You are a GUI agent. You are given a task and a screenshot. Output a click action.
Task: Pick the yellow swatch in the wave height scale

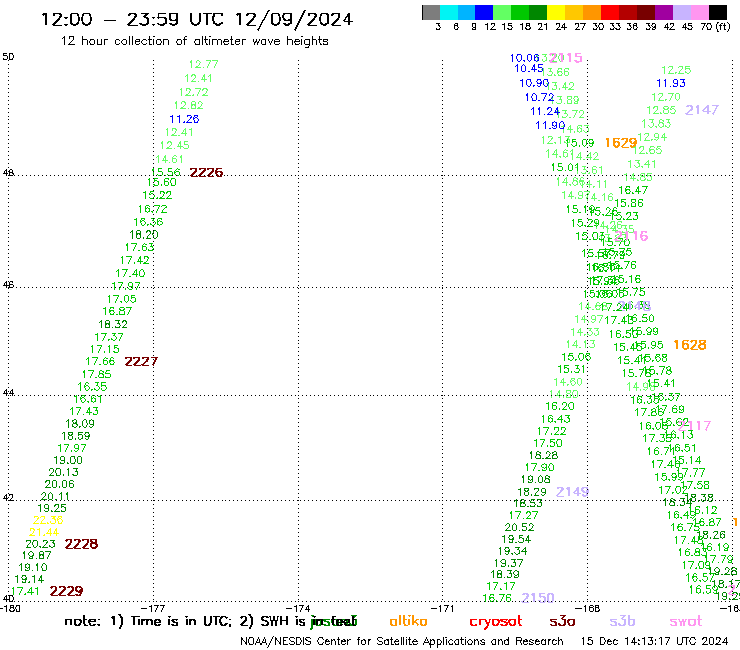[556, 12]
